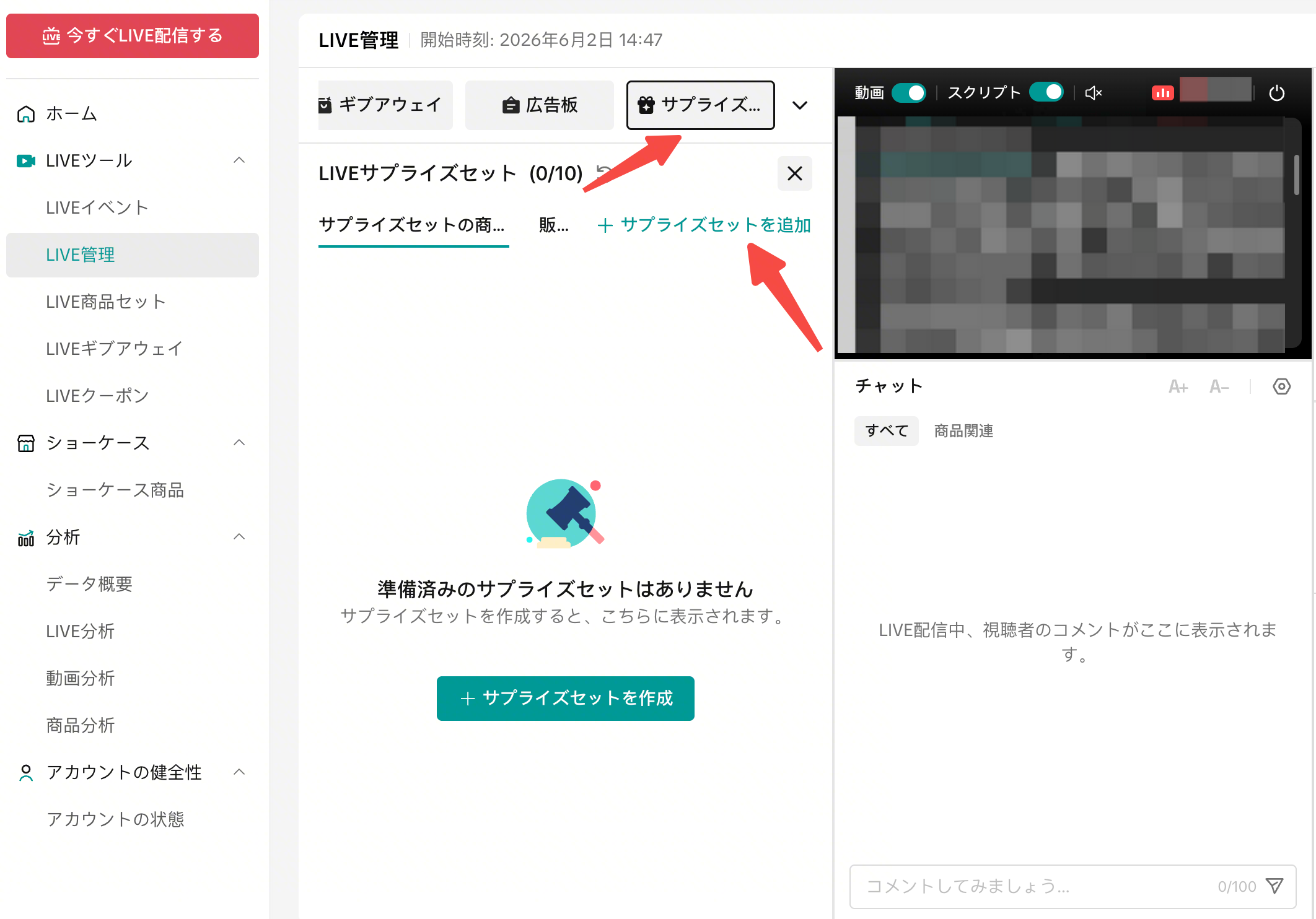This screenshot has width=1316, height=919.
Task: Collapse the ショーケース section chevron
Action: click(239, 443)
